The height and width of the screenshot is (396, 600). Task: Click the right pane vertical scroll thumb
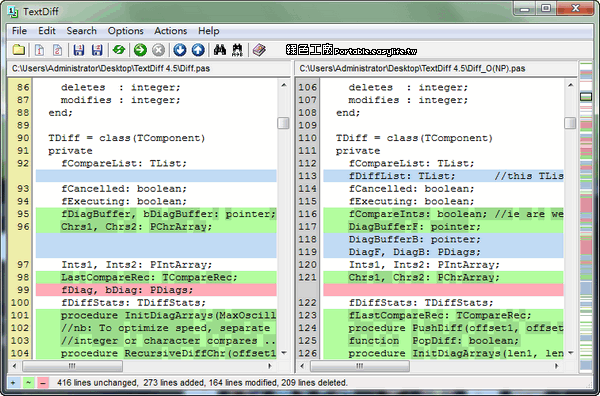pos(570,123)
